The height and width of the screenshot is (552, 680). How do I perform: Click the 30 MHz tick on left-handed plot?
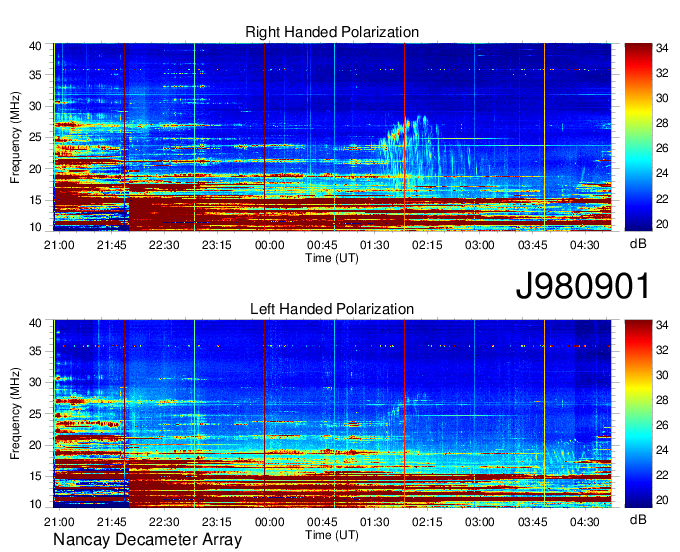tap(35, 382)
